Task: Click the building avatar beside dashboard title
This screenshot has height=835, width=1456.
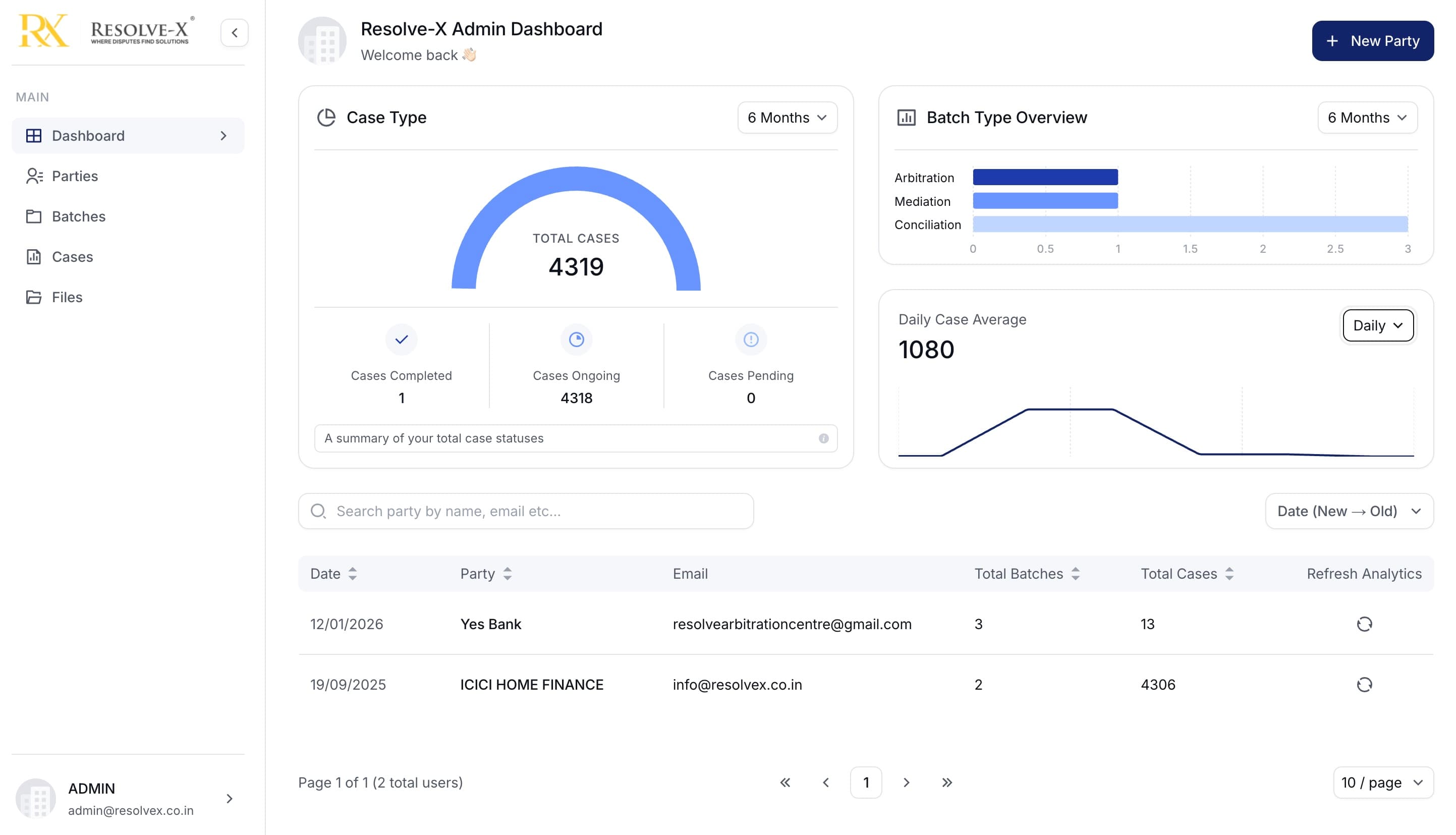Action: tap(322, 41)
